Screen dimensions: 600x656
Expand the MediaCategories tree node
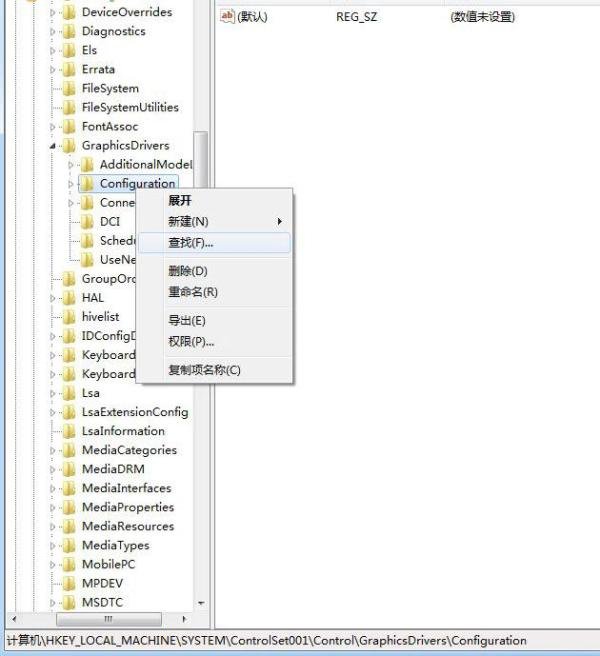(x=53, y=451)
